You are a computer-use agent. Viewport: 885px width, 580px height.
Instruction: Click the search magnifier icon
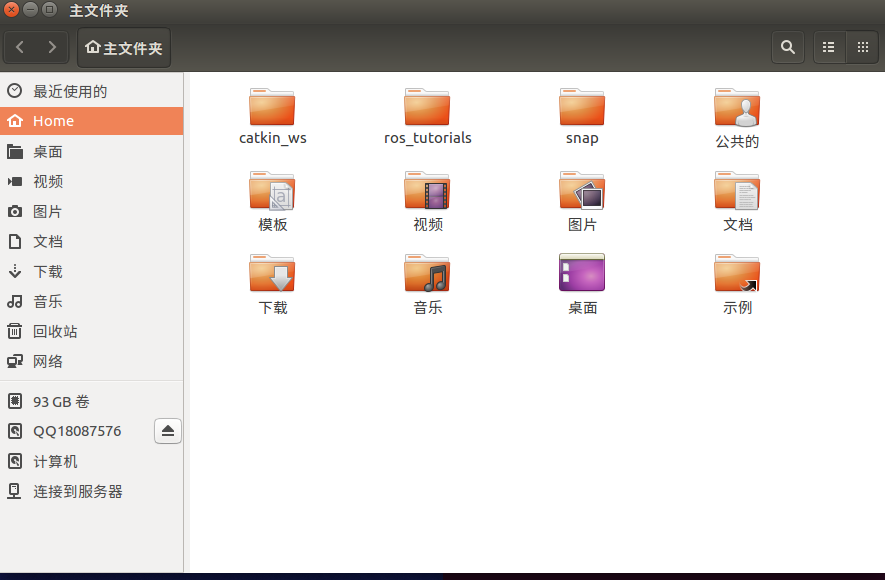[788, 47]
